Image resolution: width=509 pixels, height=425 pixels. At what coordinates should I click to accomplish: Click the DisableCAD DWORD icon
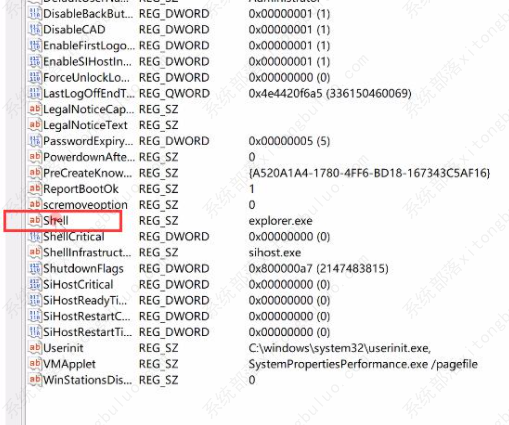35,29
